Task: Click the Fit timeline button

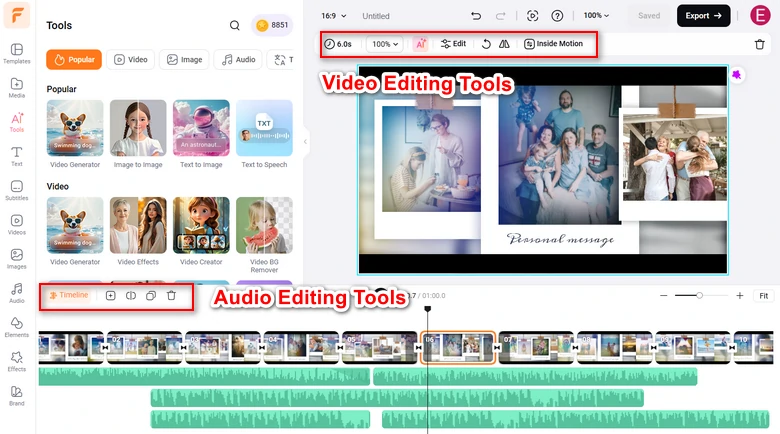Action: (x=764, y=296)
